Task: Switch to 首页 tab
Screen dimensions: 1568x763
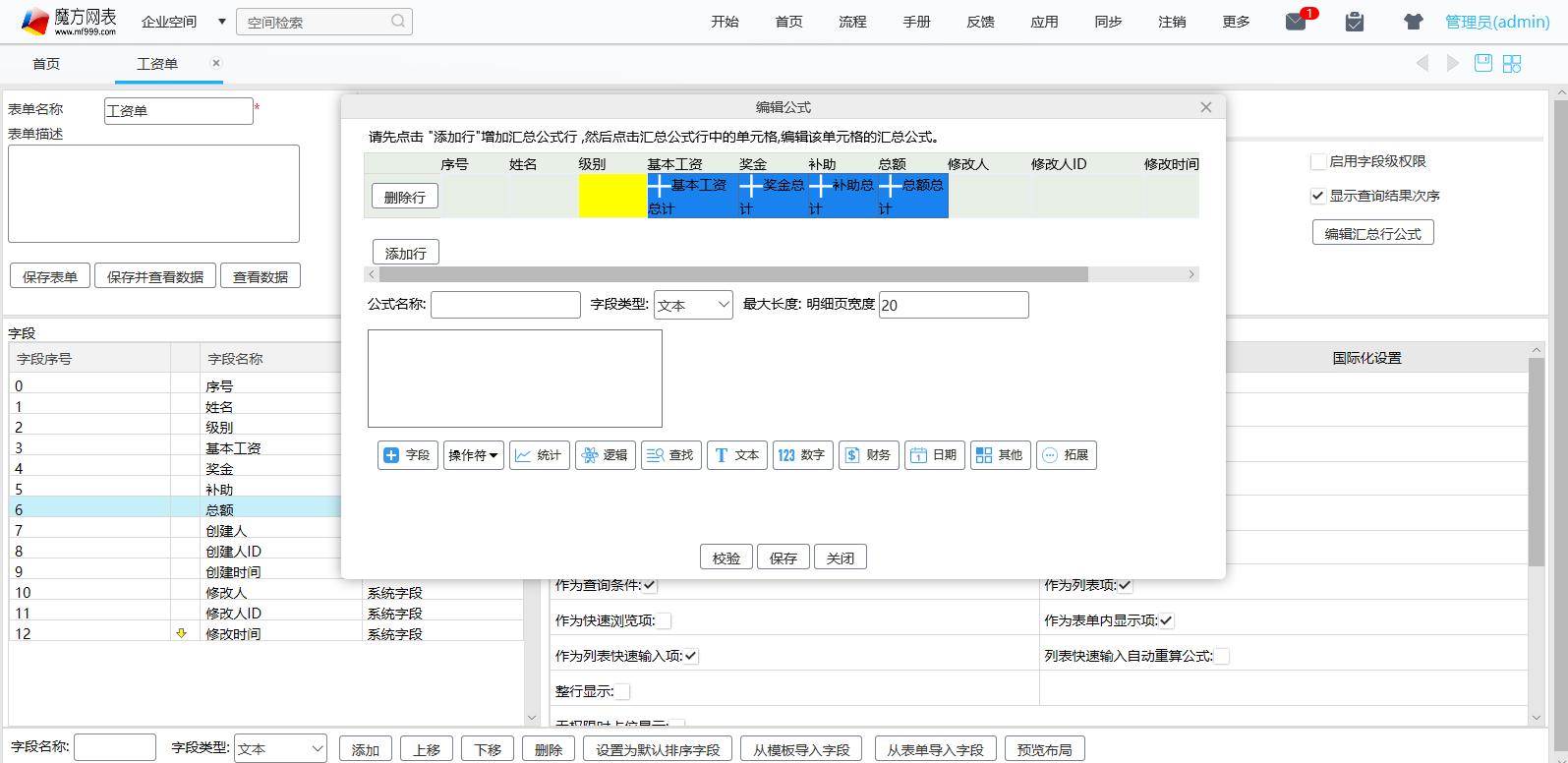Action: (46, 64)
